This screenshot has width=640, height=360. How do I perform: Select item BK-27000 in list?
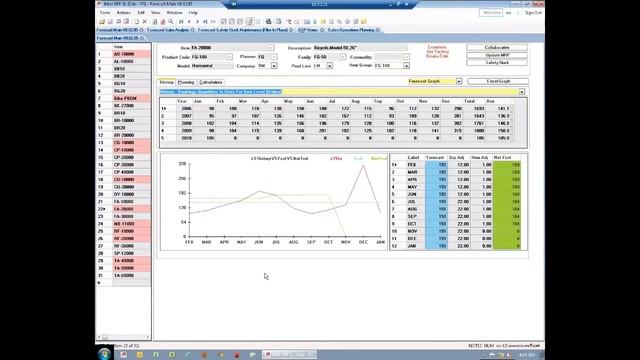click(131, 106)
